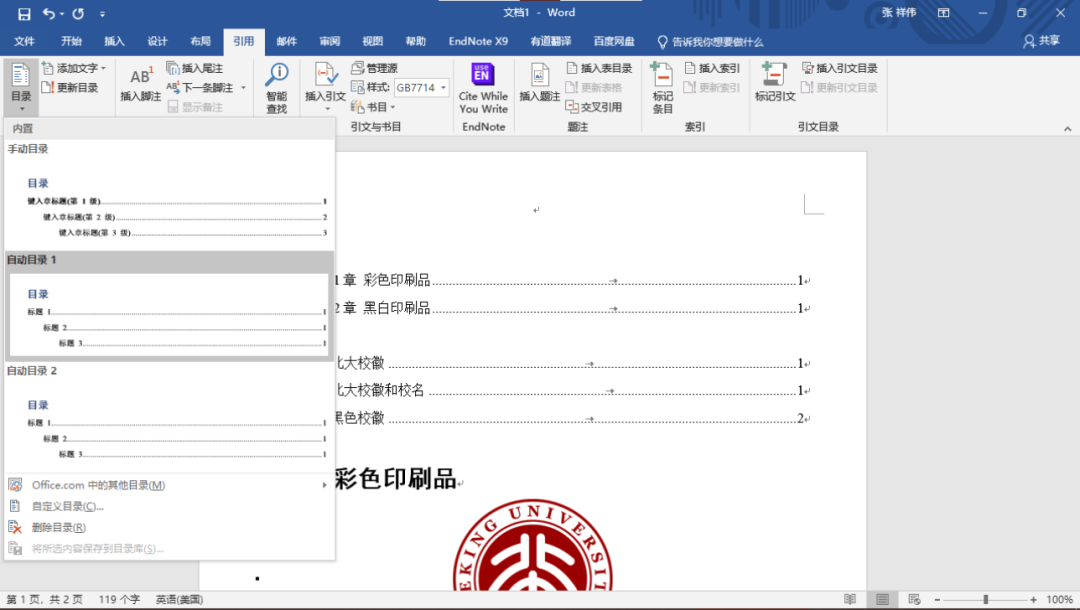Screen dimensions: 1080x610
Task: Open the Review (审阅) tab
Action: [330, 41]
